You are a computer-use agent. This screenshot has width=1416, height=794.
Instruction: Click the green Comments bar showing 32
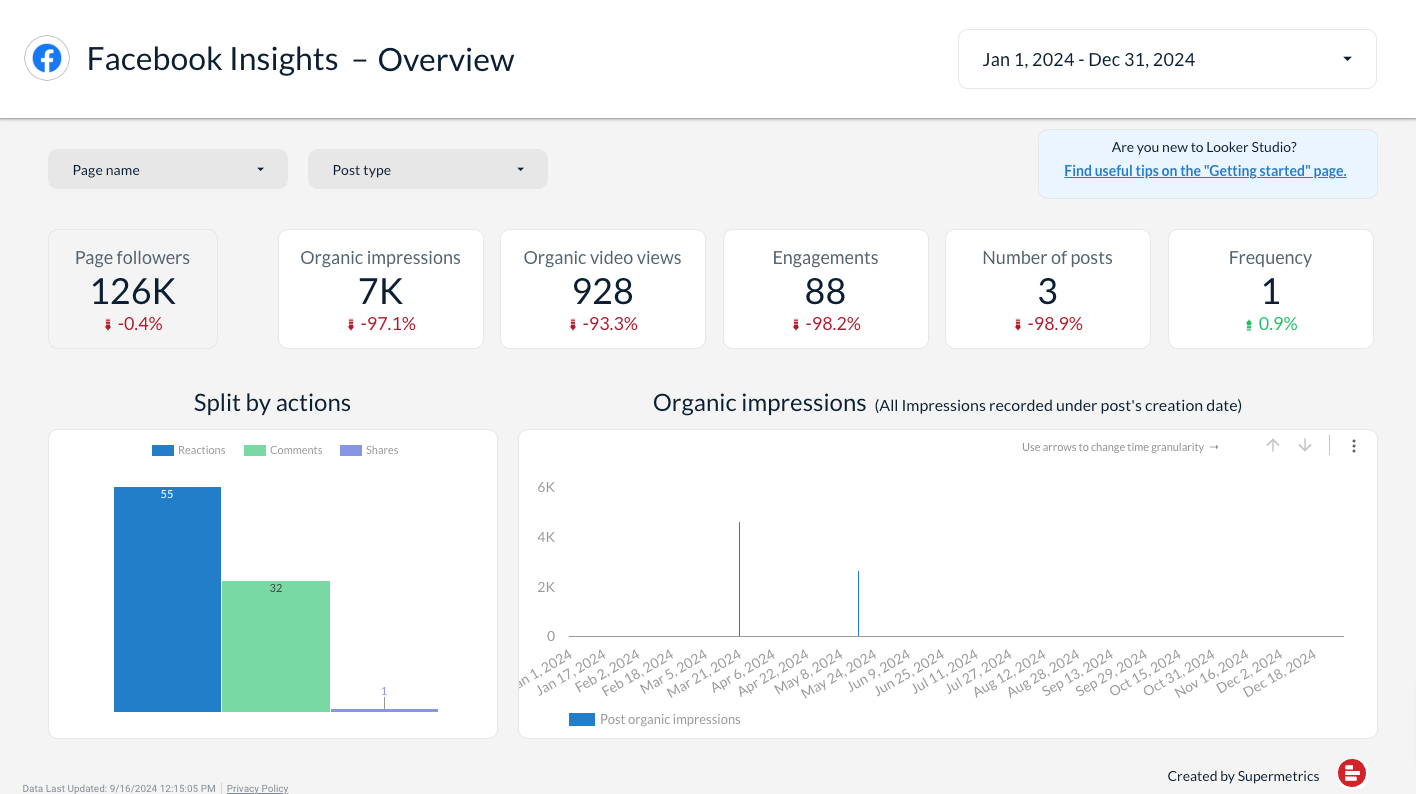(x=276, y=646)
